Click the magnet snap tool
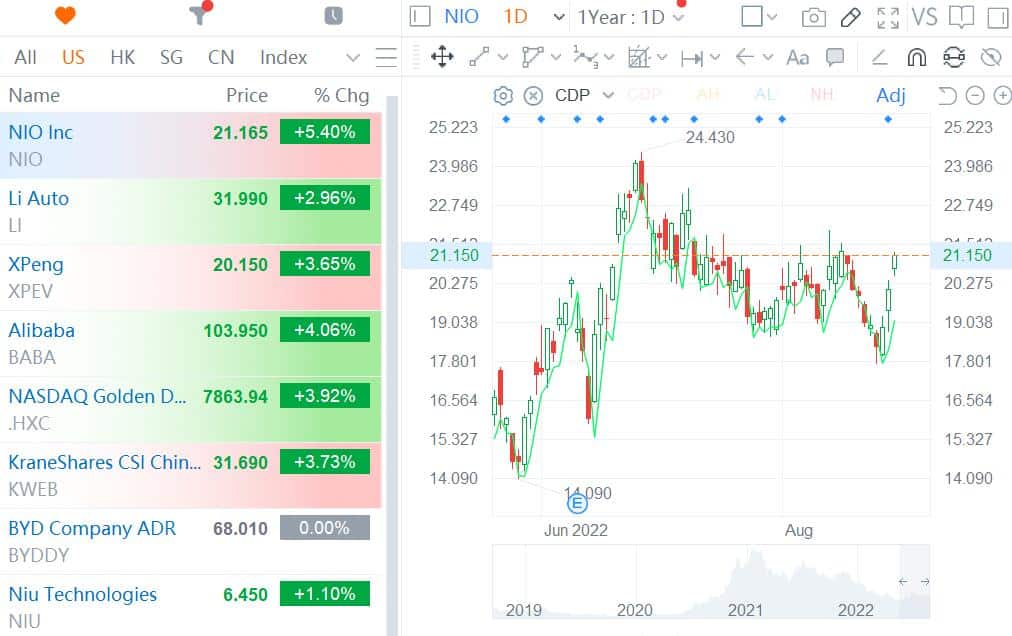 (x=917, y=57)
